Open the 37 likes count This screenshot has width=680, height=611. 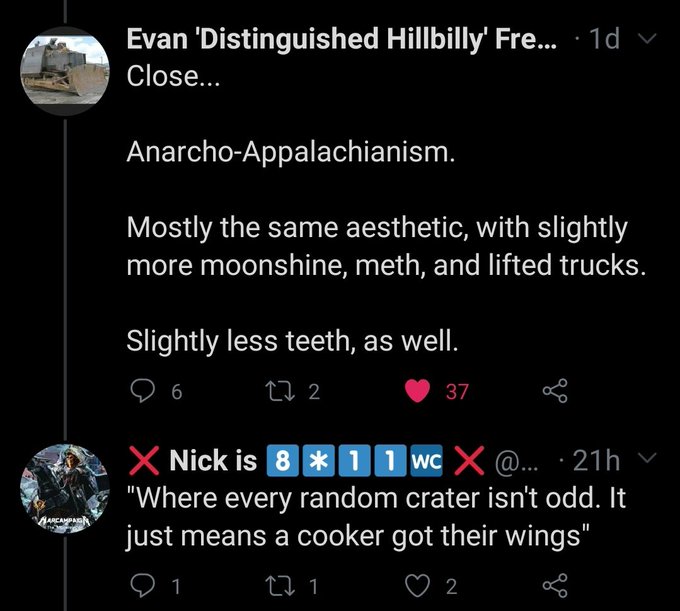pyautogui.click(x=457, y=392)
